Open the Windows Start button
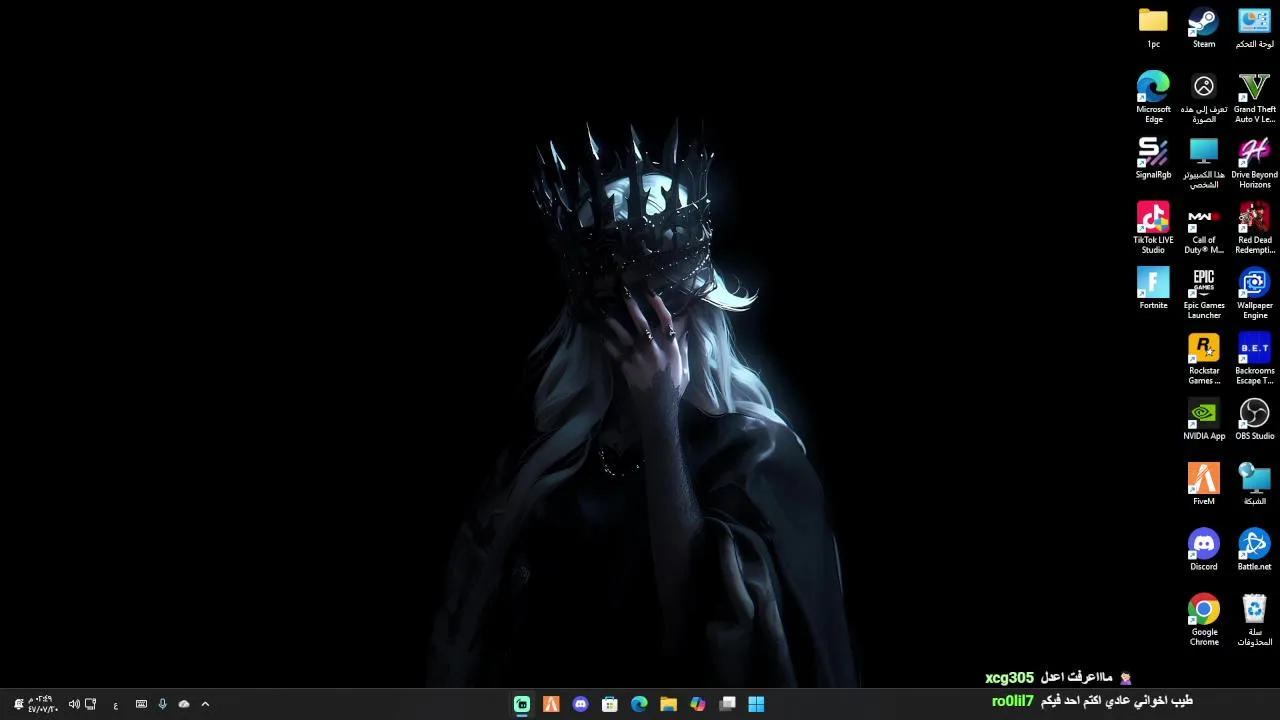Image resolution: width=1280 pixels, height=720 pixels. tap(756, 704)
